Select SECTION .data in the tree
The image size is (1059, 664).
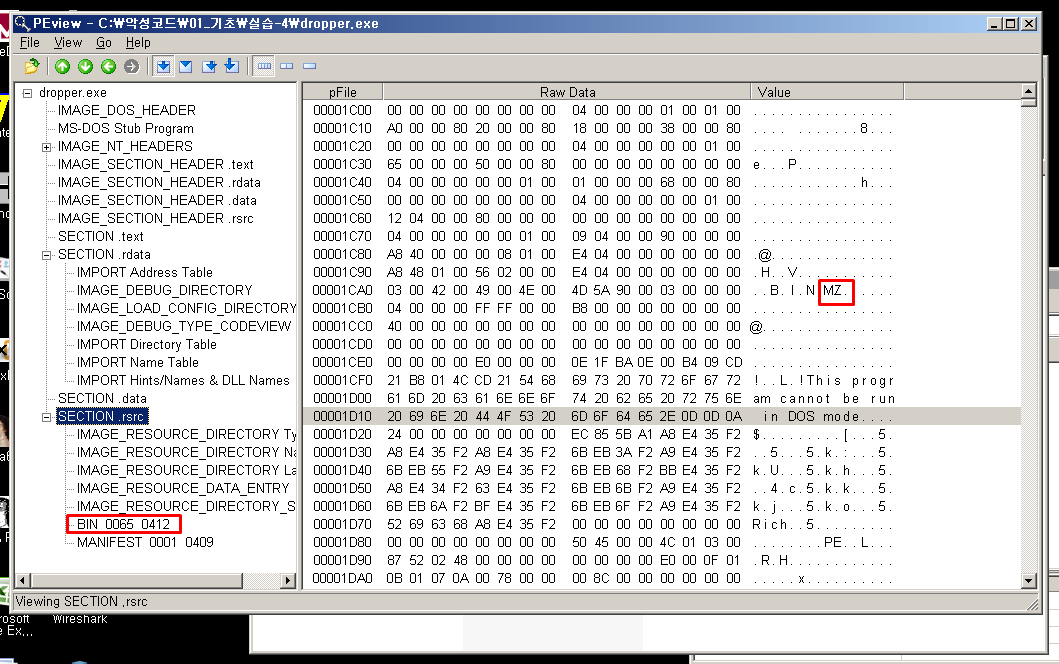[102, 399]
